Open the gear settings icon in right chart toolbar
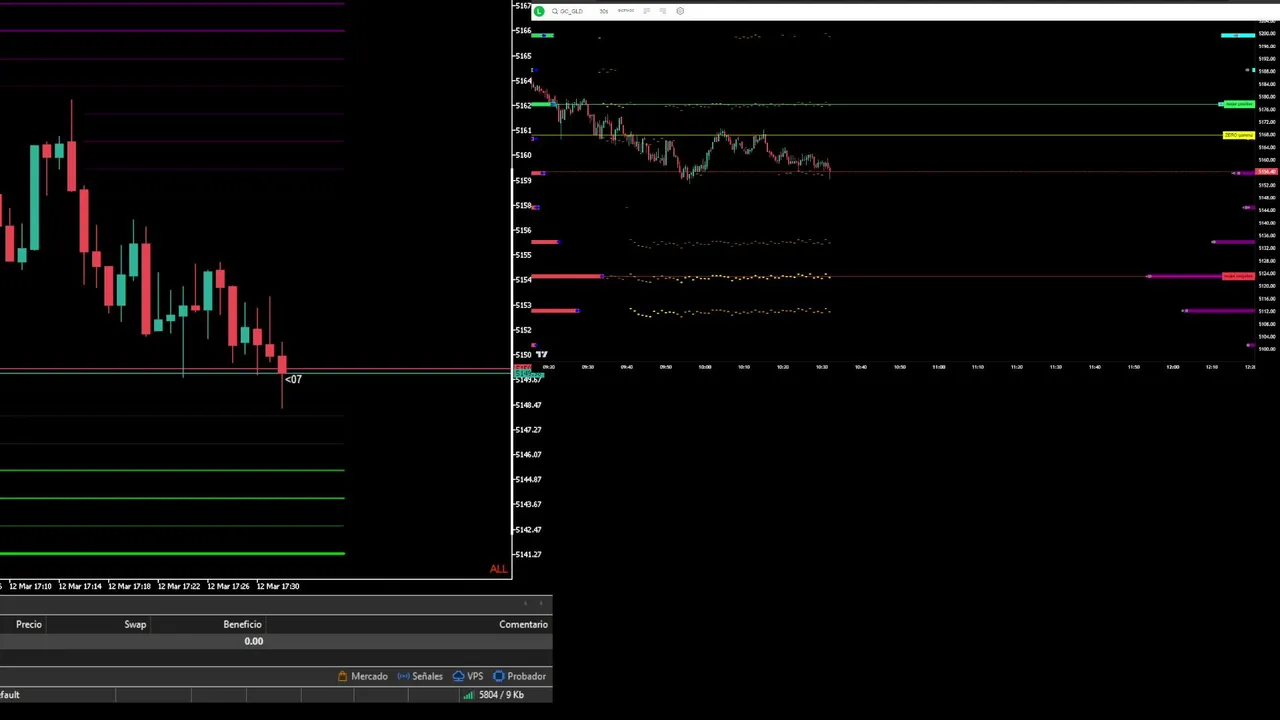This screenshot has width=1280, height=720. pyautogui.click(x=680, y=11)
